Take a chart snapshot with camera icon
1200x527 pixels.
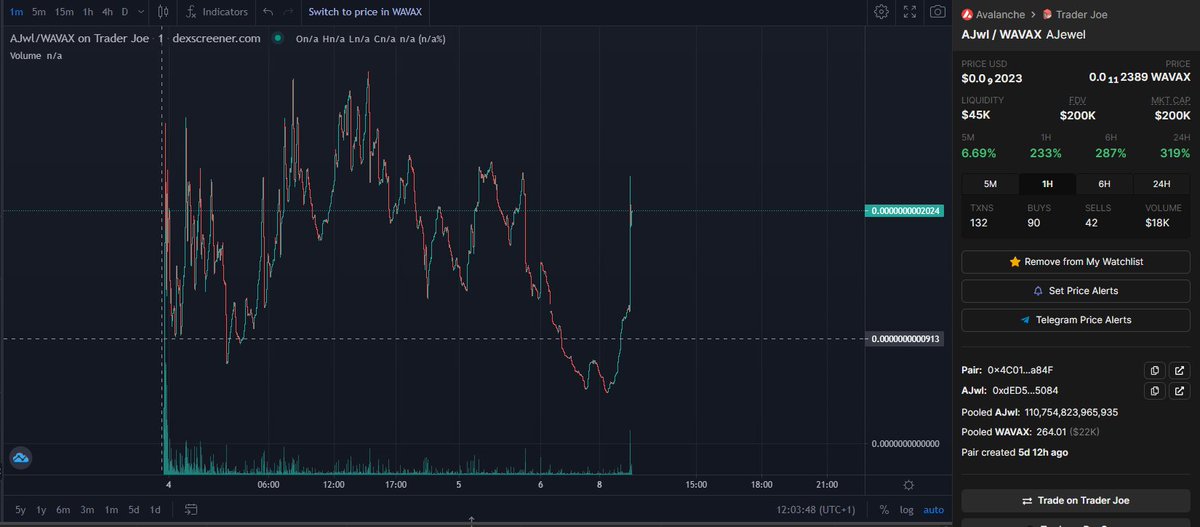pos(937,12)
